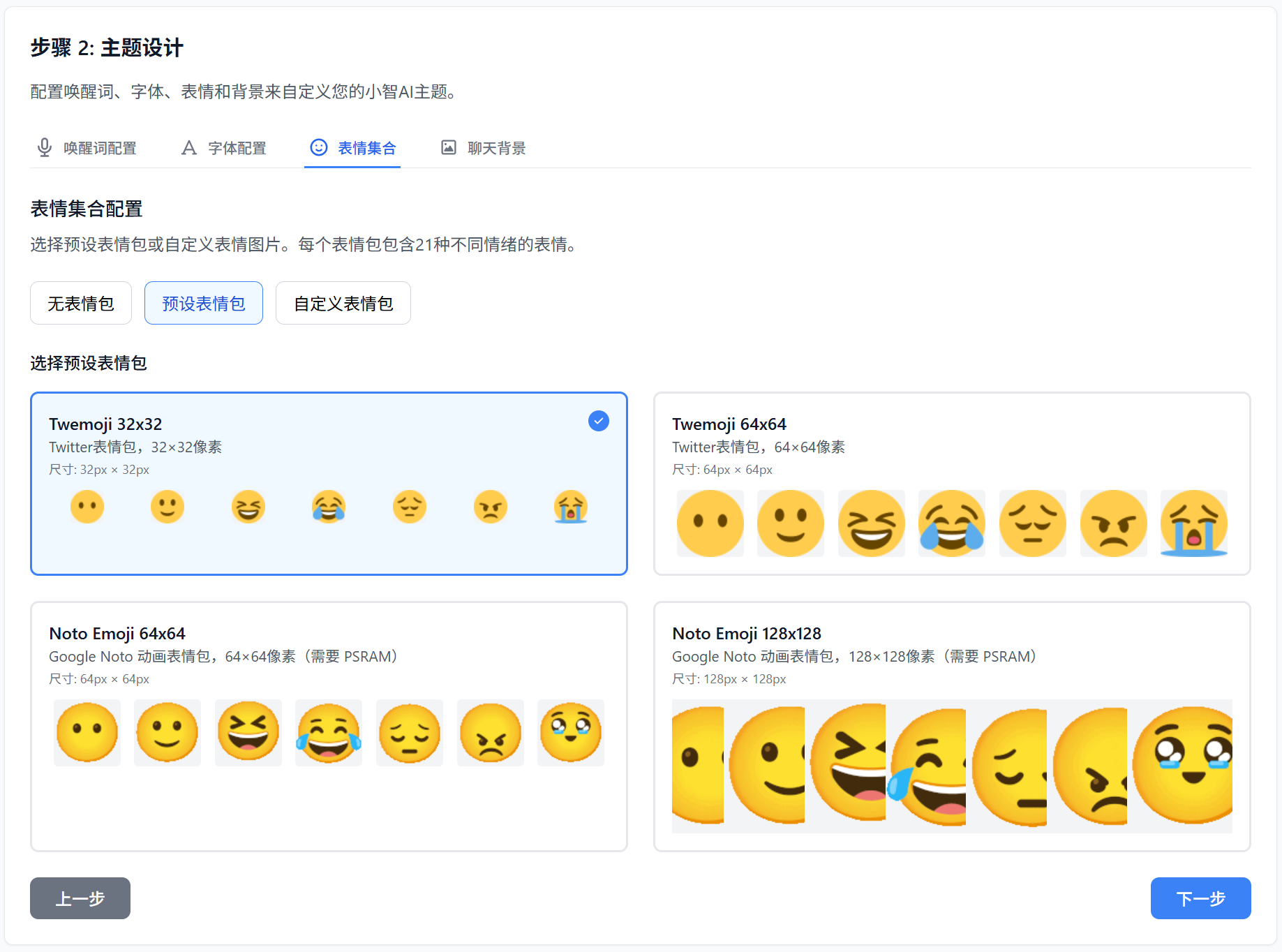
Task: Click the letter A font icon
Action: click(x=189, y=148)
